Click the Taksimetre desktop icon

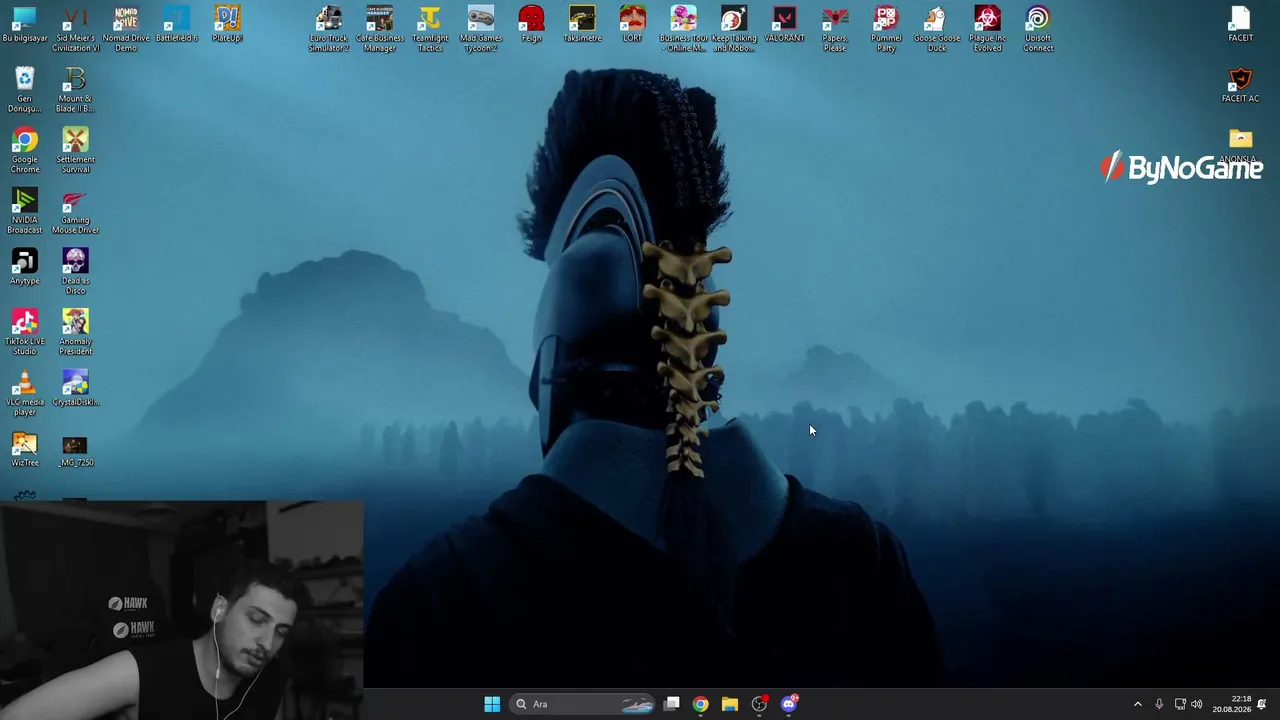(x=582, y=25)
